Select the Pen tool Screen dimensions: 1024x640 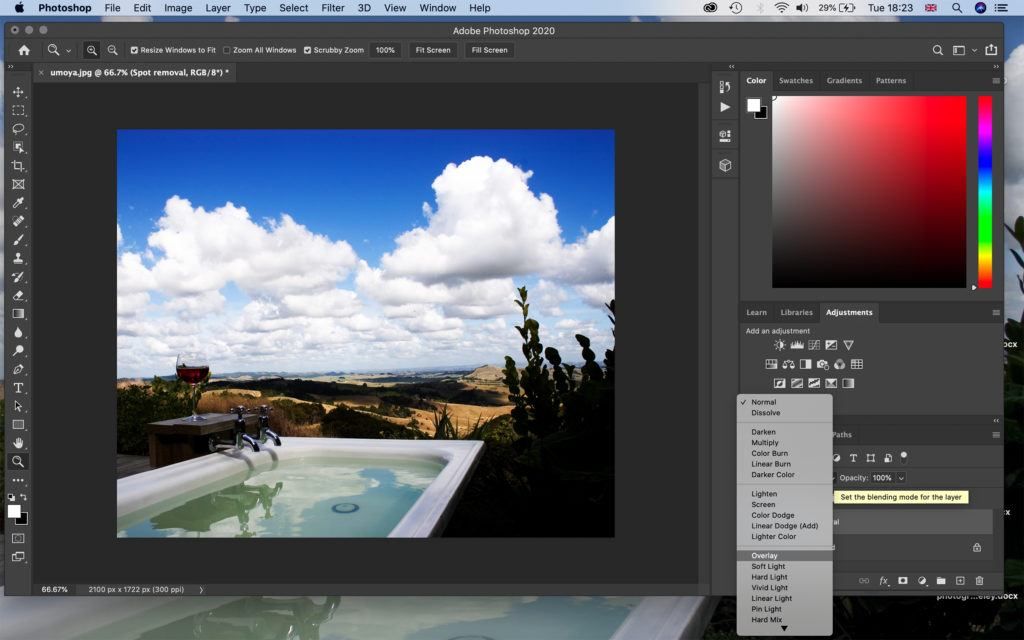tap(18, 369)
